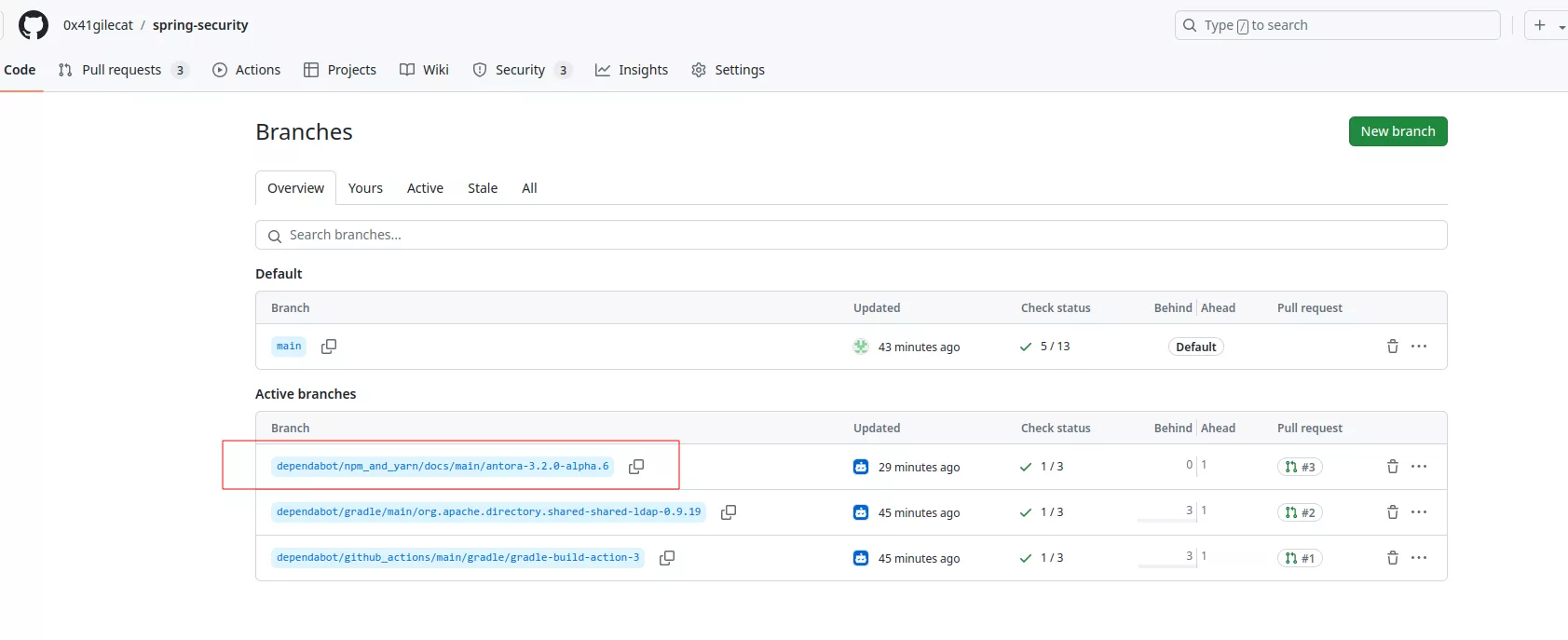Image resolution: width=1568 pixels, height=640 pixels.
Task: View check status of antora branch
Action: pos(1042,467)
